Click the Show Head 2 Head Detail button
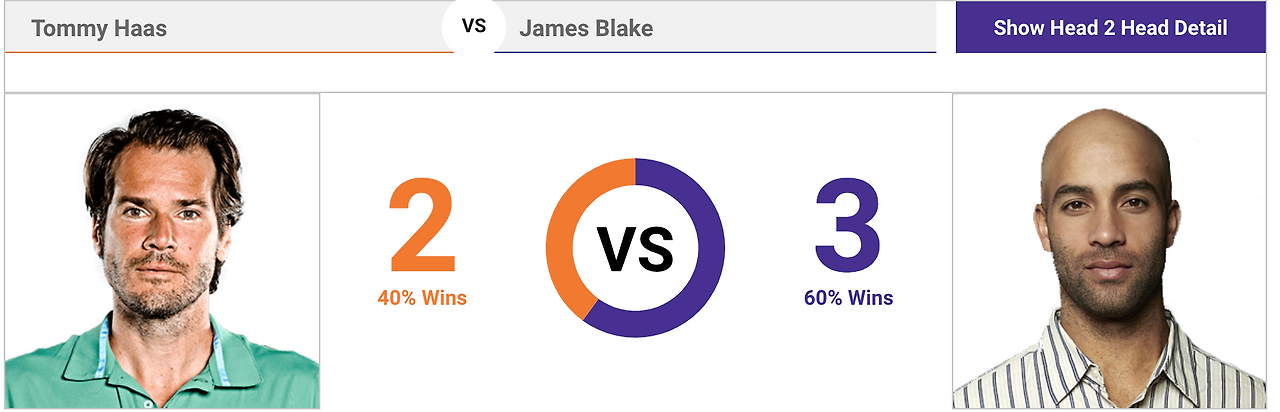Screen dimensions: 1280x412 1110,28
